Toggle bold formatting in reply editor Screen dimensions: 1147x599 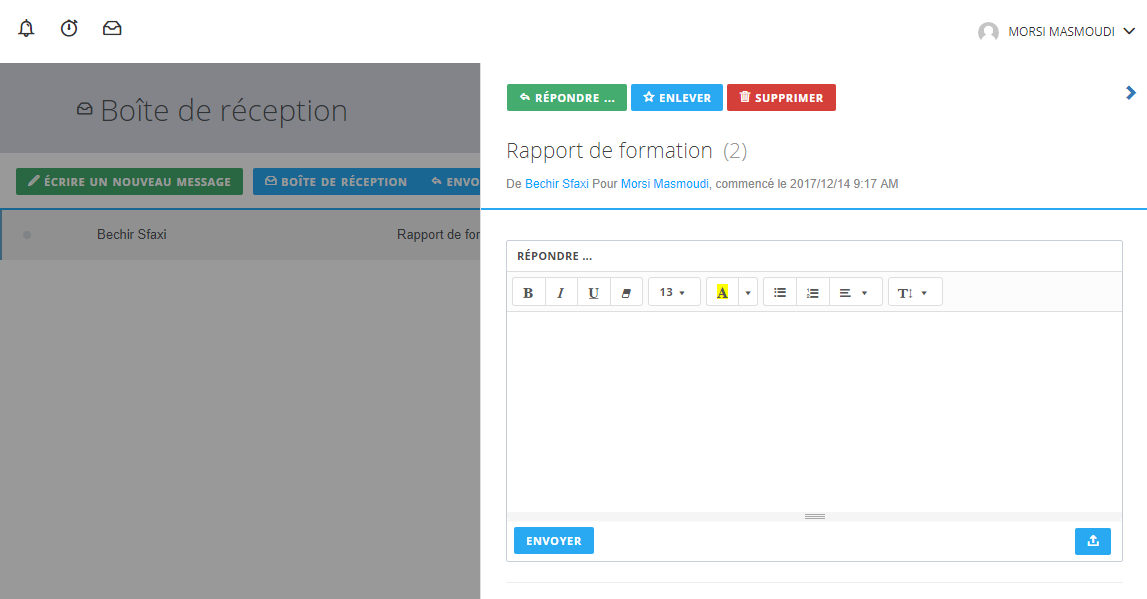(528, 293)
